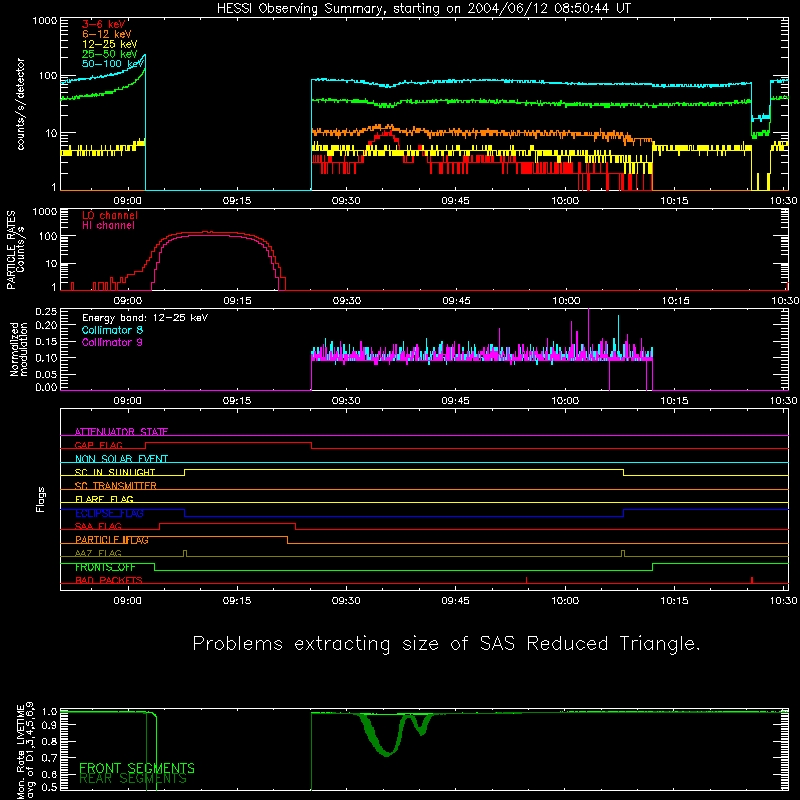
Task: Select the SC_IN_SUNLIGHT flag label
Action: point(115,472)
